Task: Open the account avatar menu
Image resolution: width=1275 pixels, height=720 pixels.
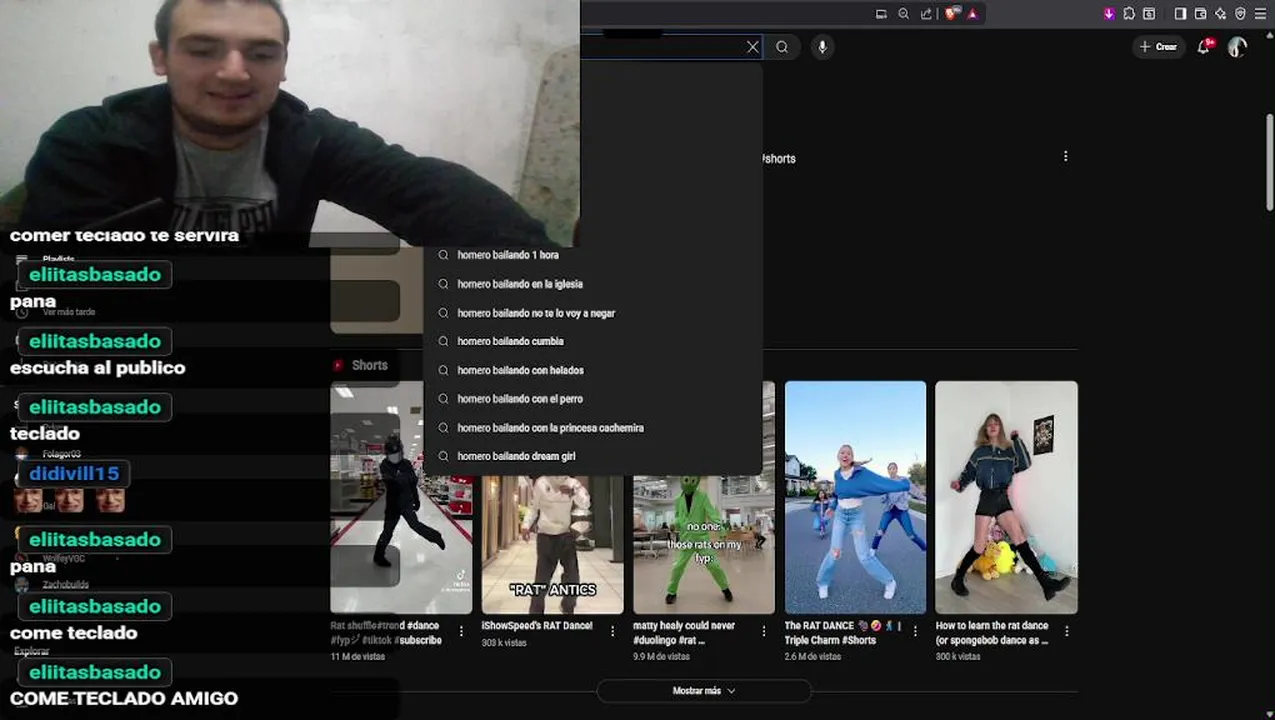Action: [x=1237, y=47]
